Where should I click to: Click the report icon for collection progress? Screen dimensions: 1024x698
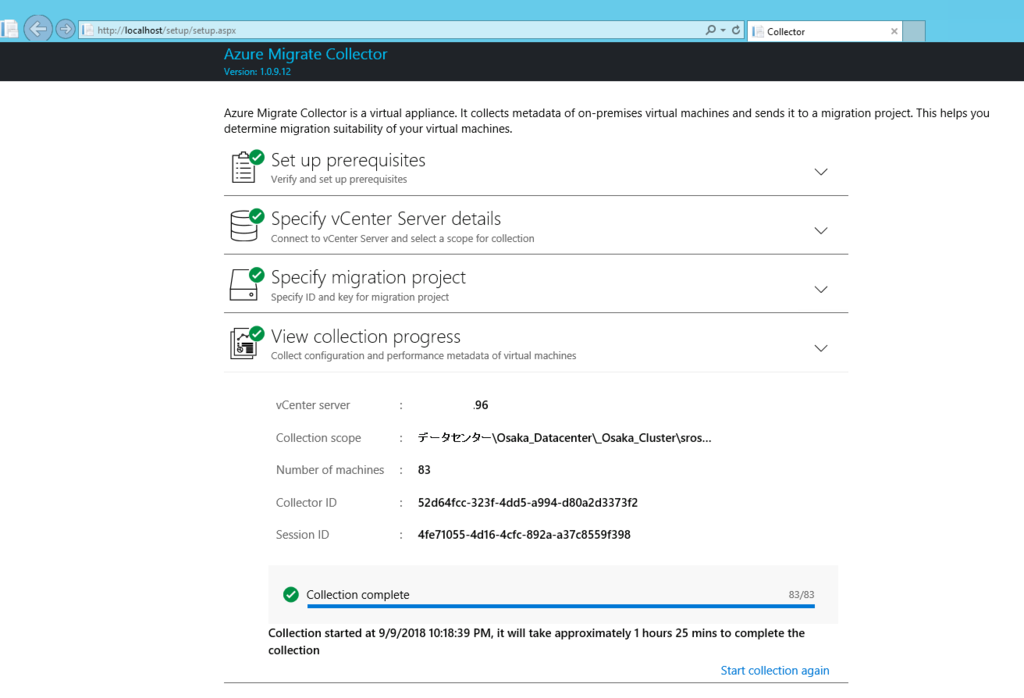pyautogui.click(x=244, y=343)
